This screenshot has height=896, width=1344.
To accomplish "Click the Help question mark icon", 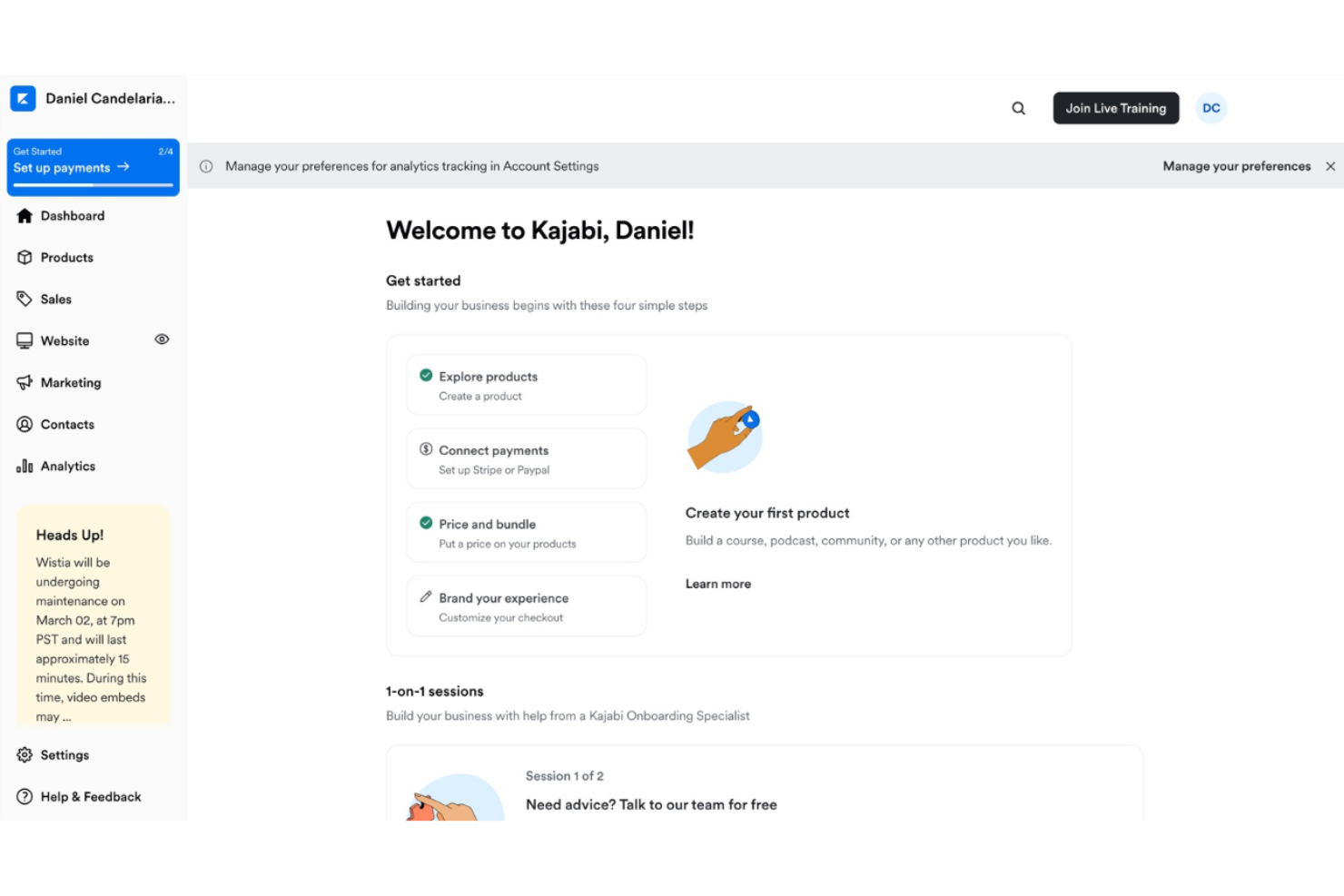I will [25, 797].
